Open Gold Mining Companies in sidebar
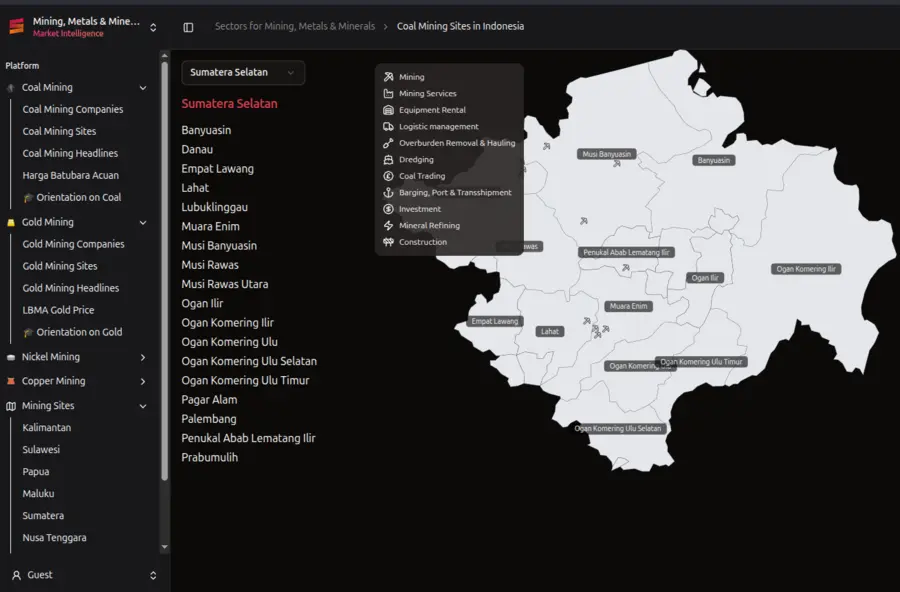The image size is (900, 592). click(73, 244)
